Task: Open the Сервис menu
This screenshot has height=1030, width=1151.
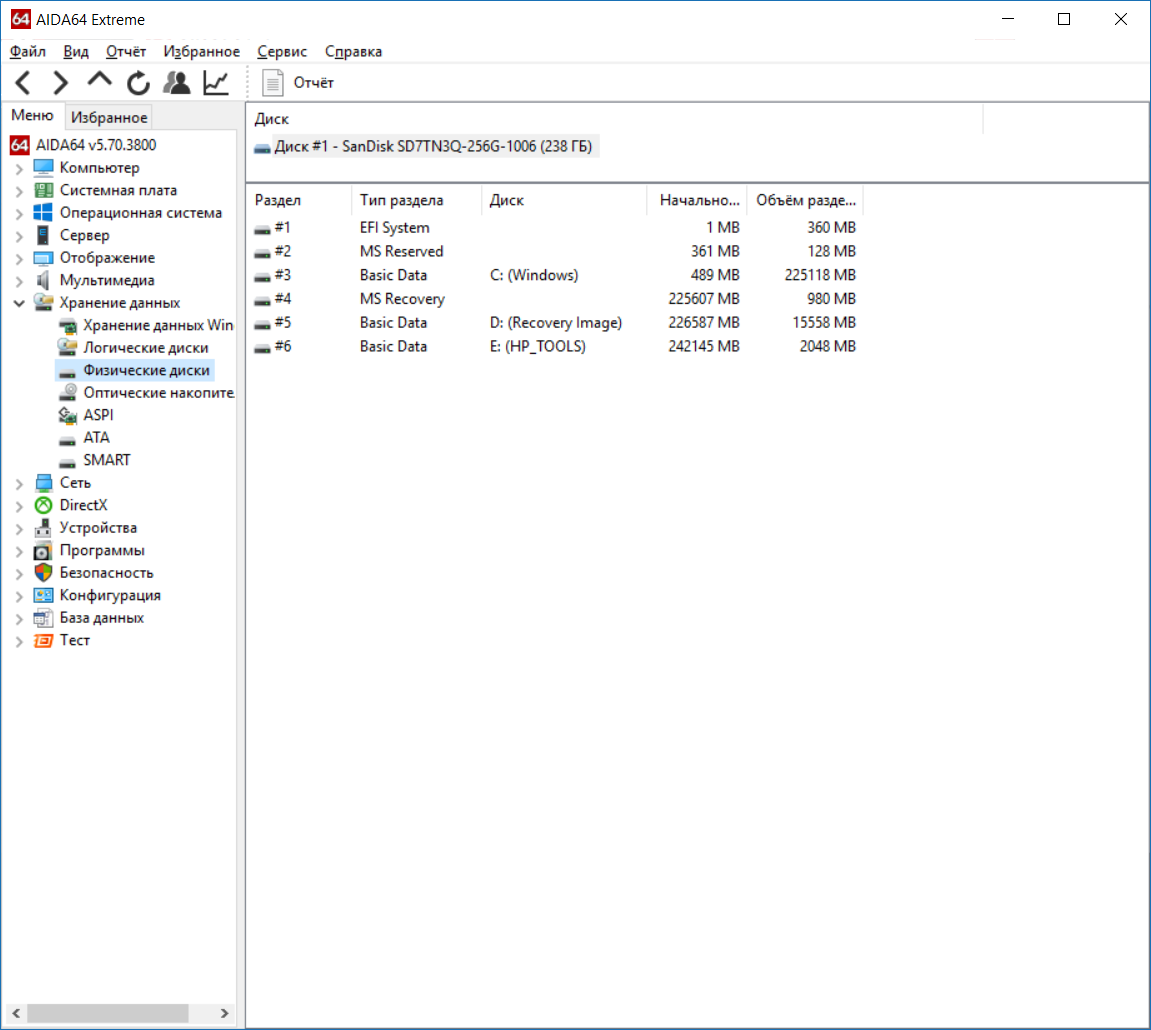Action: (282, 51)
